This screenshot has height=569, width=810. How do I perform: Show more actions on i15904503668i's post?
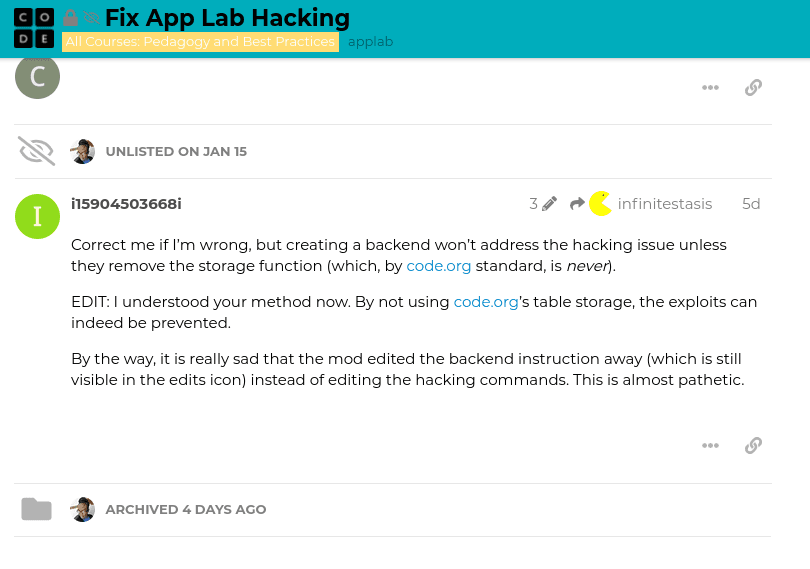point(710,445)
